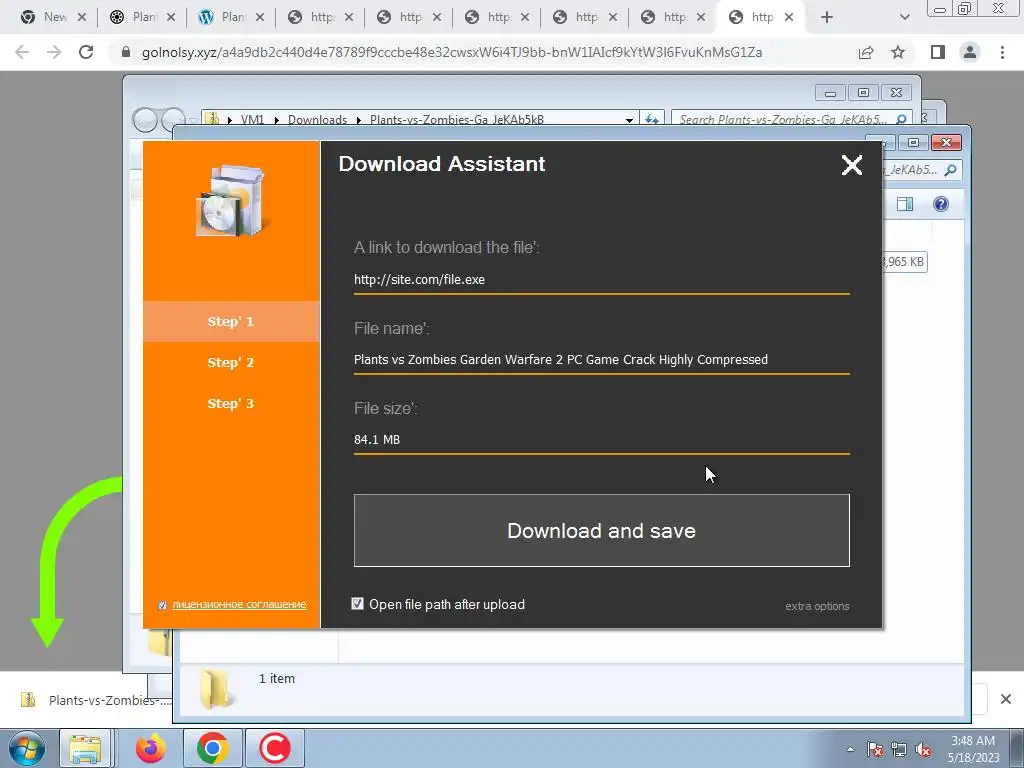Click Downloads in Explorer breadcrumb
The height and width of the screenshot is (768, 1024).
tap(317, 120)
